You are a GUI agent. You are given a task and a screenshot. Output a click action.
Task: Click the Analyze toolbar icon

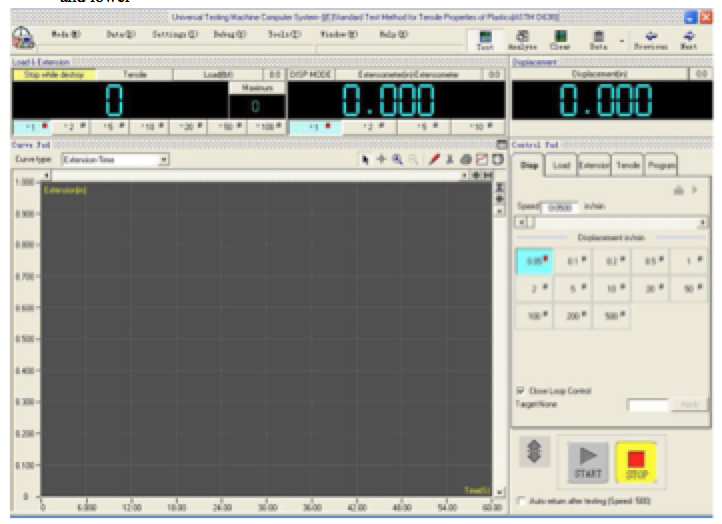click(521, 39)
